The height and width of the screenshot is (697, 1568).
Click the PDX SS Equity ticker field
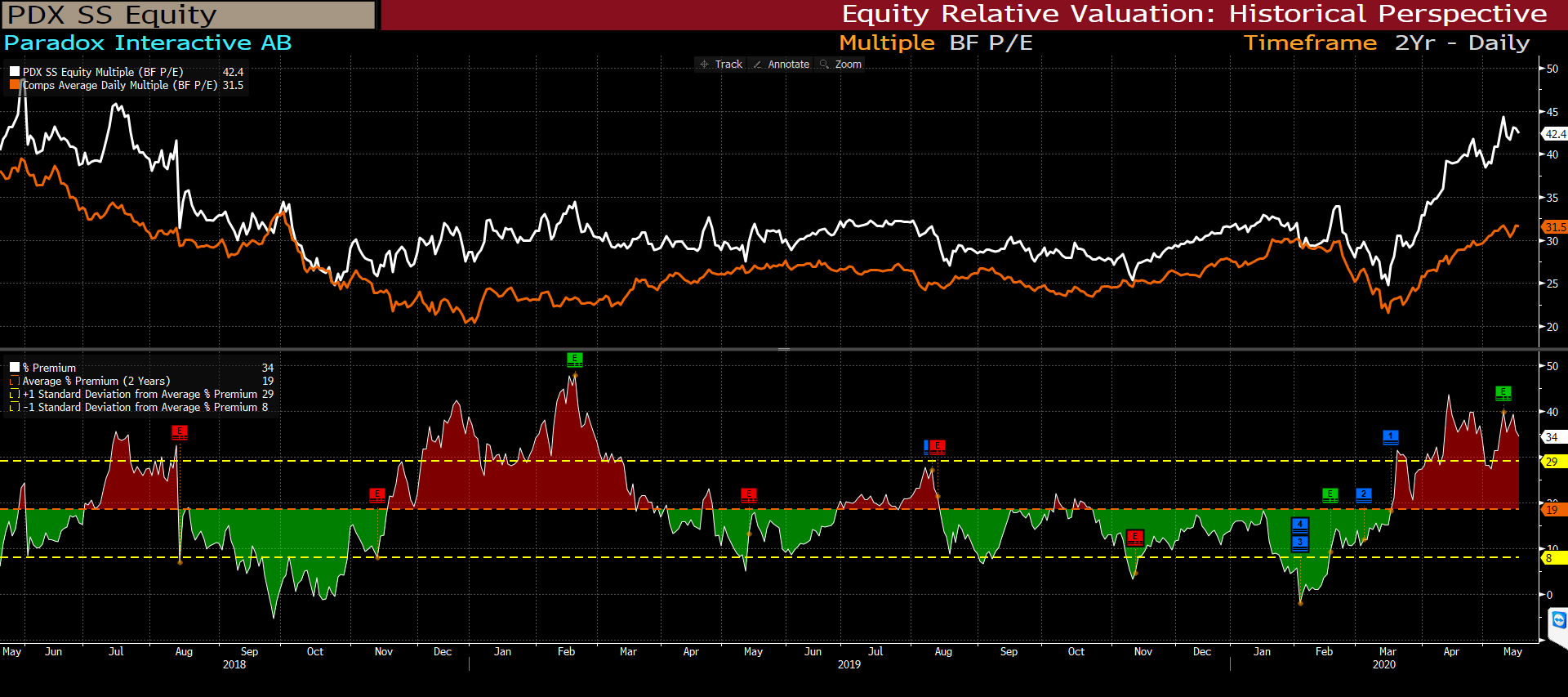click(x=189, y=15)
